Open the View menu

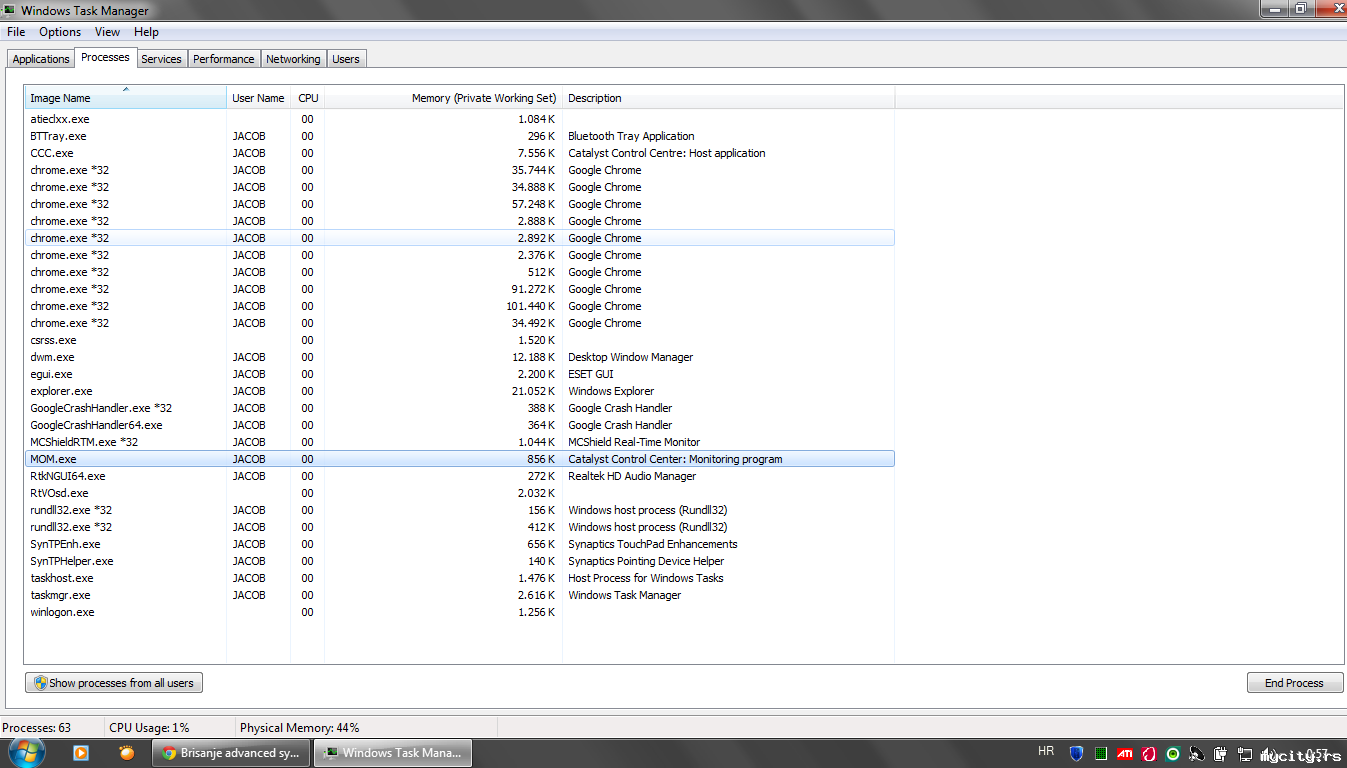coord(107,32)
